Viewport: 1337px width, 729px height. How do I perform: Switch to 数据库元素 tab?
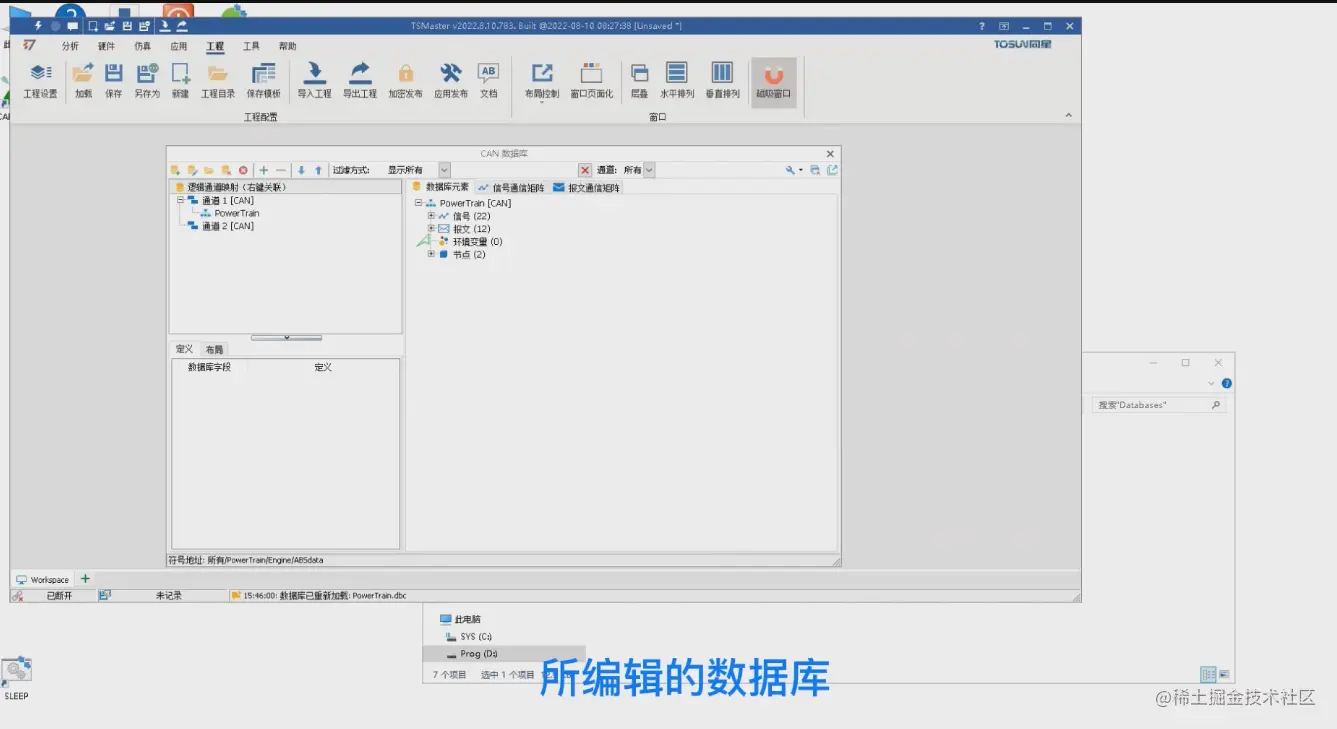[x=440, y=187]
